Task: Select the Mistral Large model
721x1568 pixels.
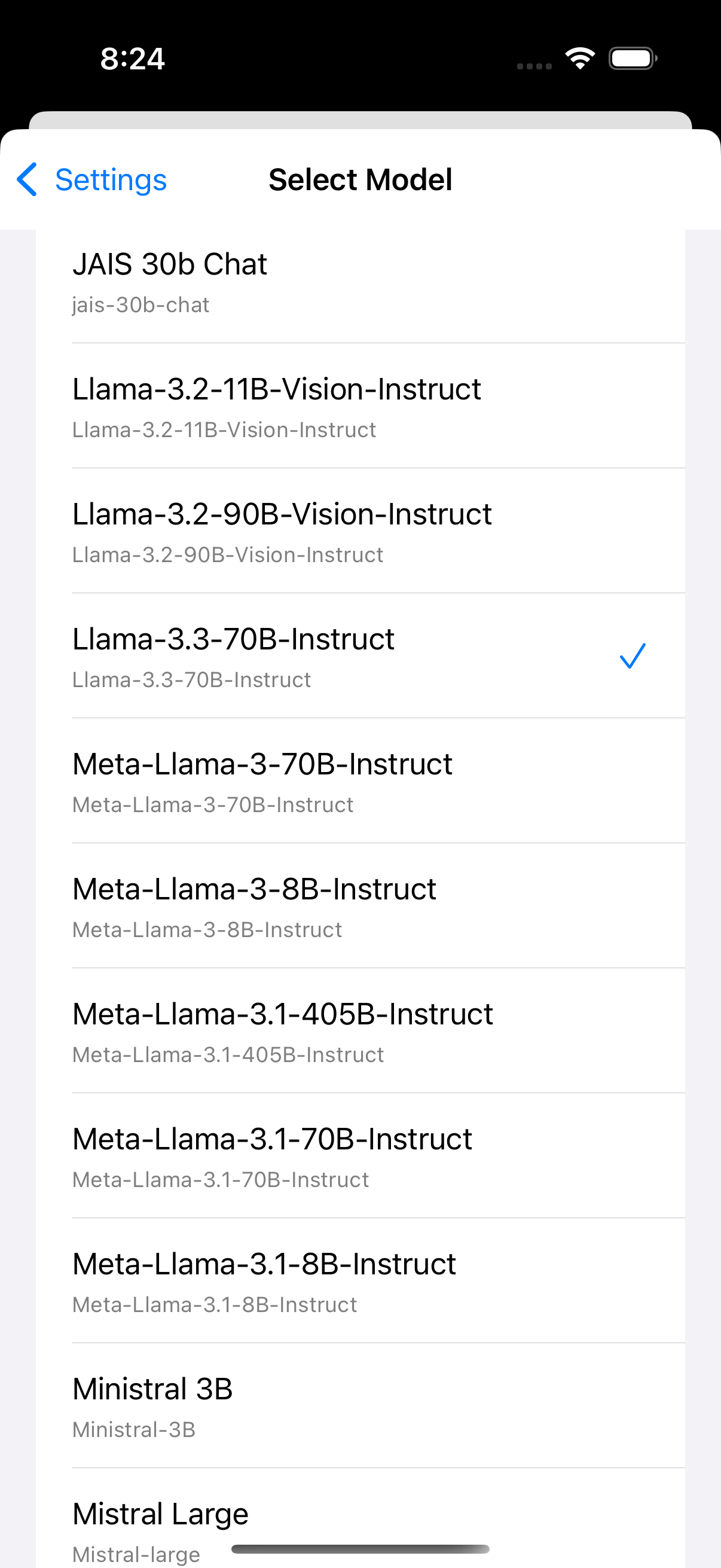Action: coord(360,1519)
